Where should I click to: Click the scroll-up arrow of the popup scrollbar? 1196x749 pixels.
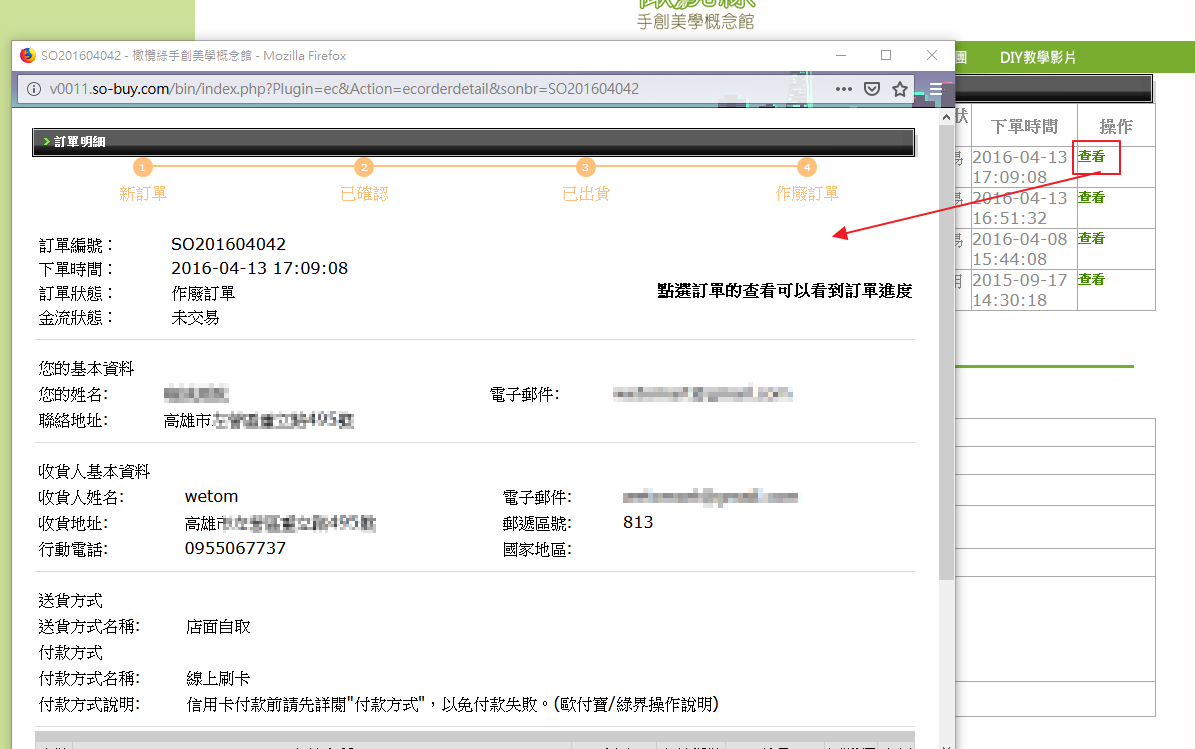coord(946,116)
